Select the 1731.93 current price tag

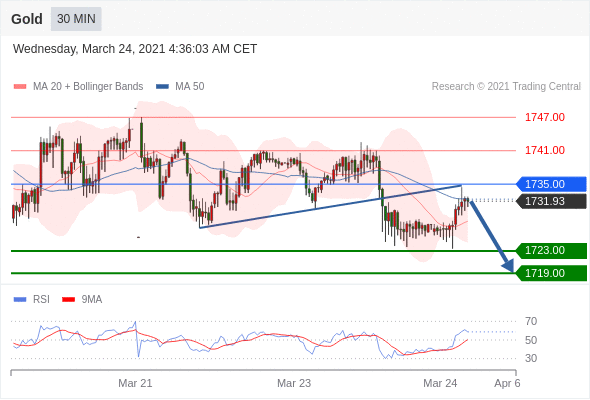(x=551, y=201)
